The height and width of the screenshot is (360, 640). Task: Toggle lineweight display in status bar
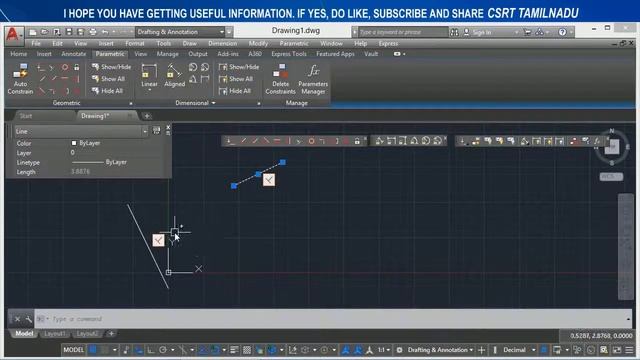[234, 350]
